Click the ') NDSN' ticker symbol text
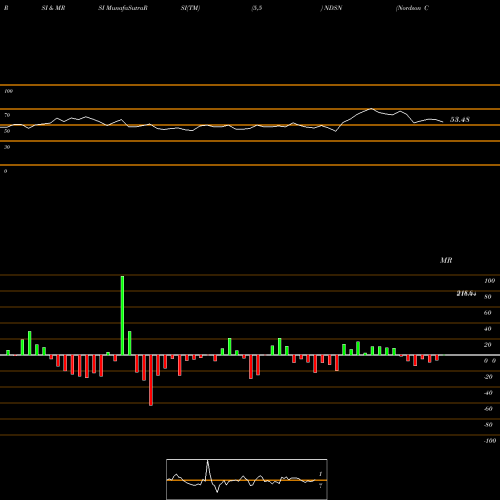This screenshot has height=500, width=500. 331,8
